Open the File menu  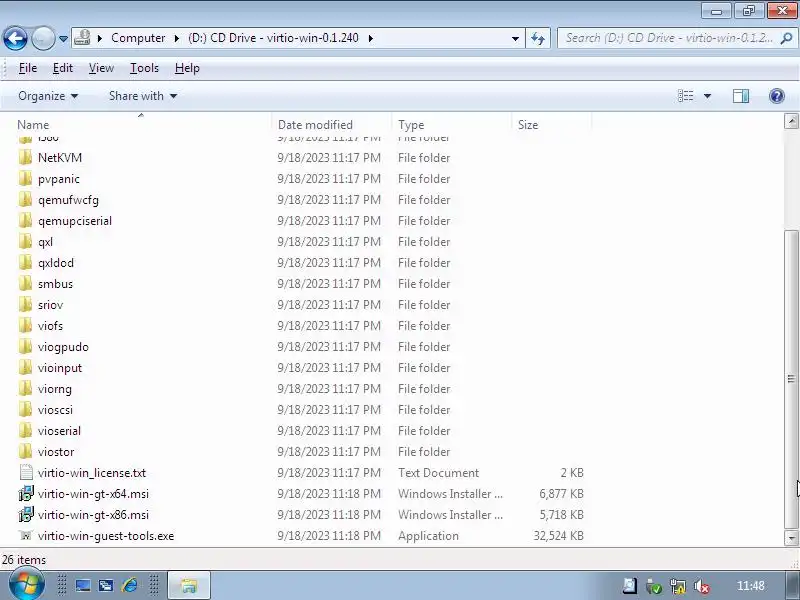28,68
